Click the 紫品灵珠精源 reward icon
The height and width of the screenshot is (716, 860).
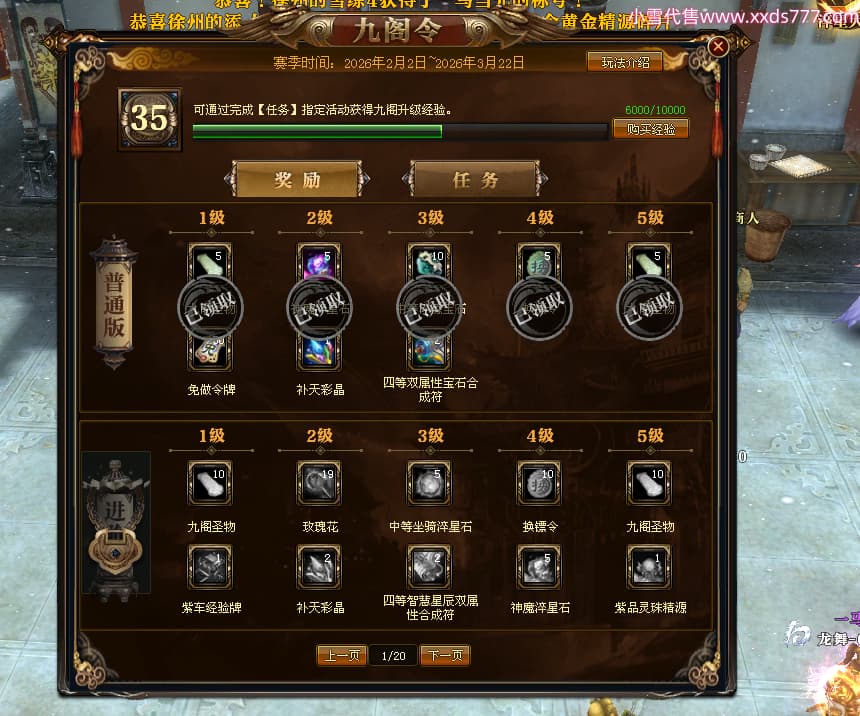[x=649, y=567]
